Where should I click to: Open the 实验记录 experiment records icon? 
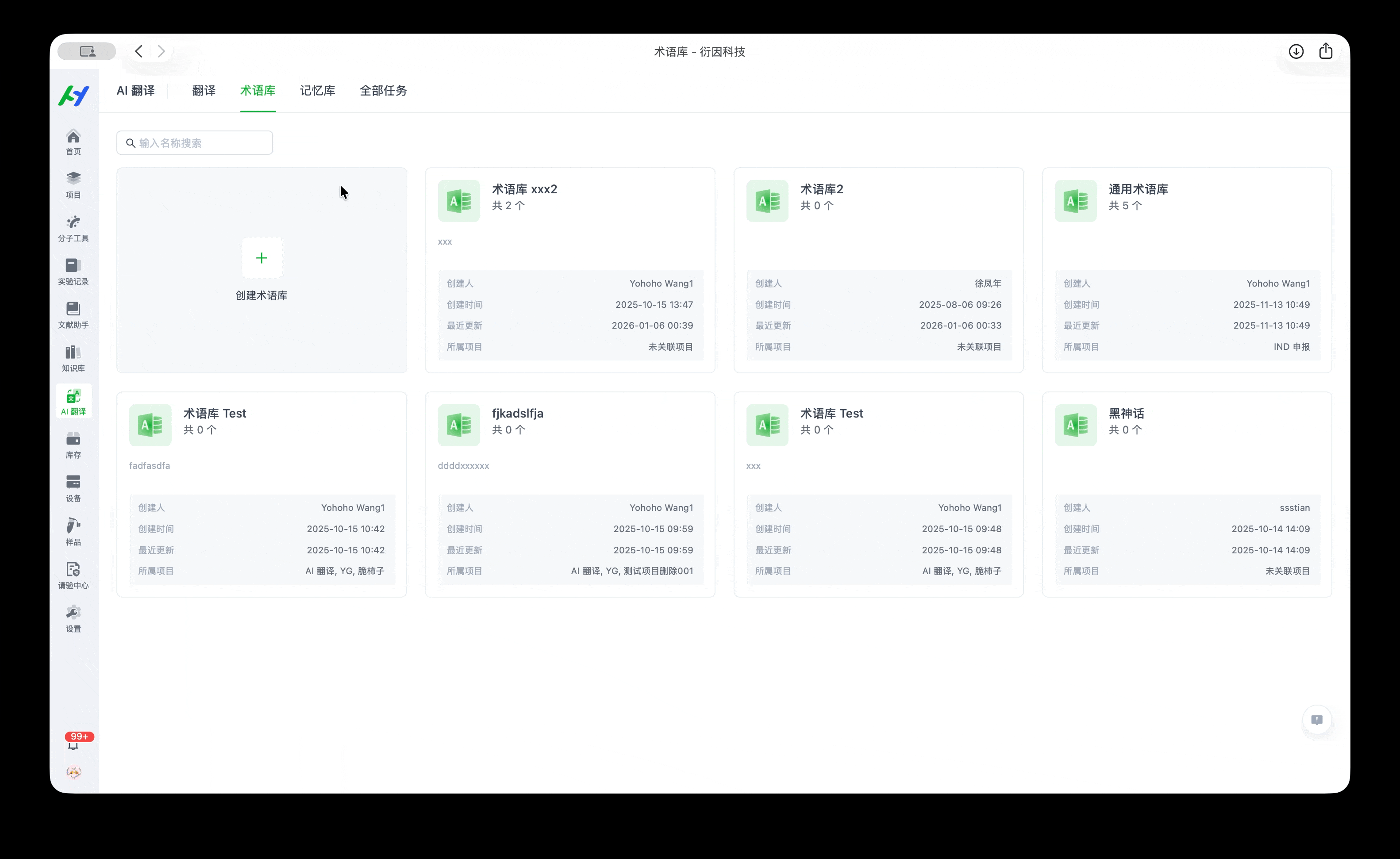coord(73,272)
